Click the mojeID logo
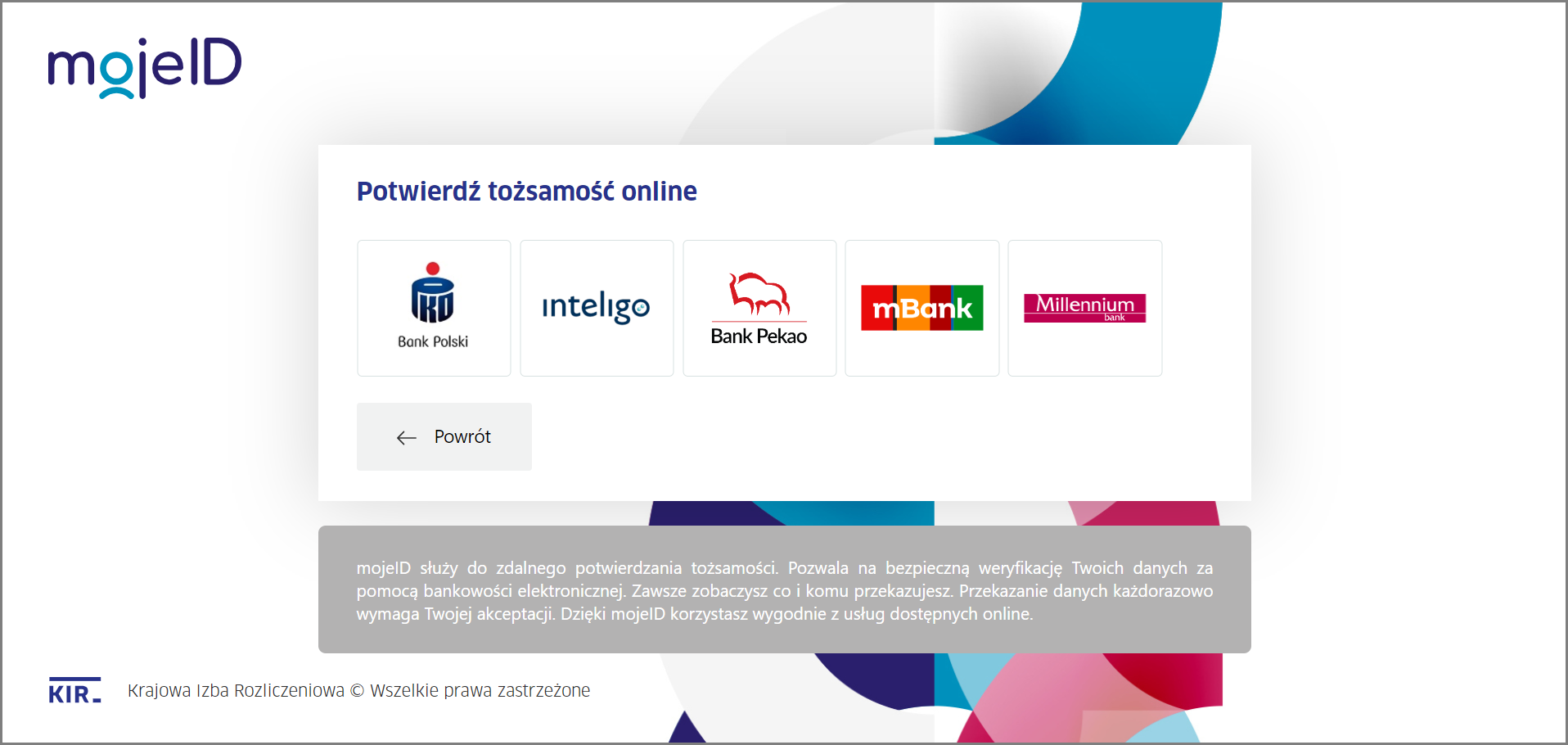 (144, 67)
